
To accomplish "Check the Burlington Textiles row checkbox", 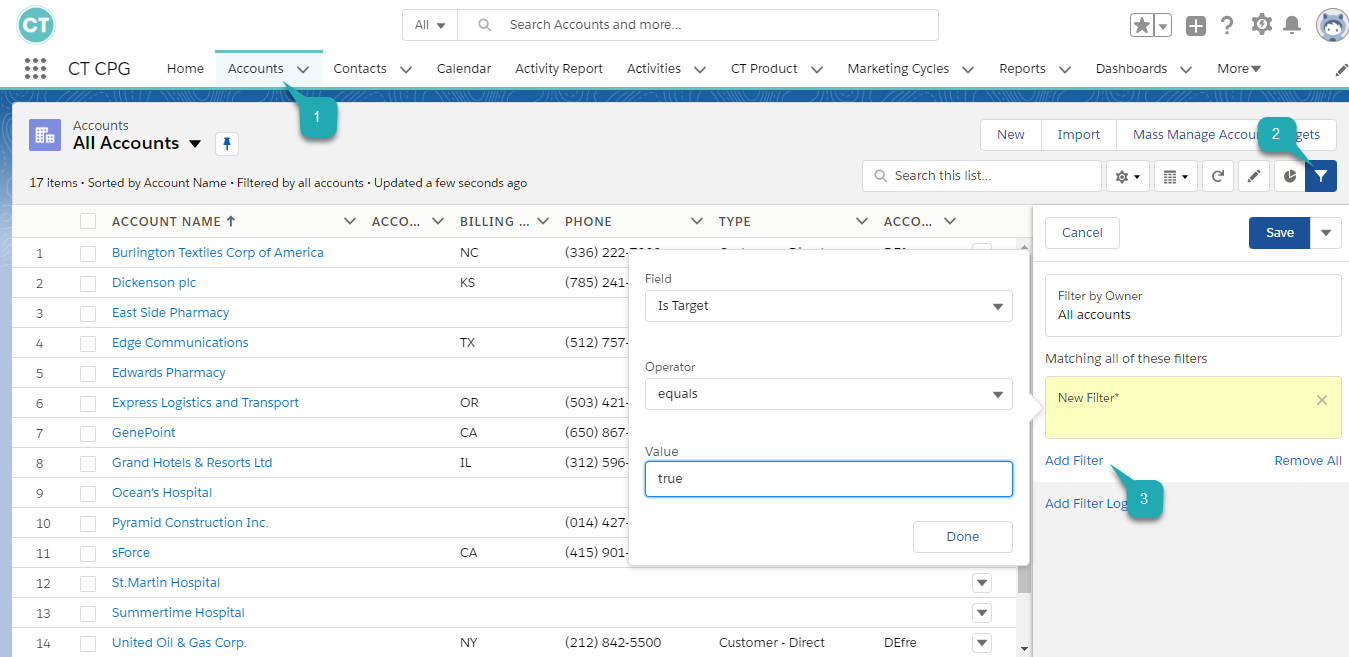I will (88, 253).
